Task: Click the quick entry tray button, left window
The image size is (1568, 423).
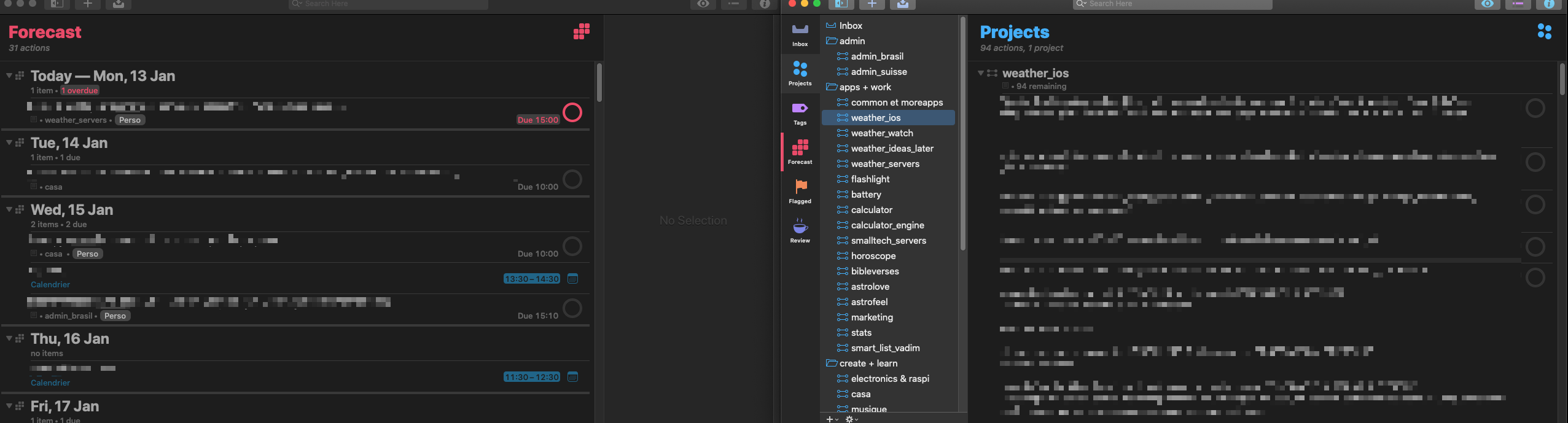Action: pyautogui.click(x=118, y=4)
